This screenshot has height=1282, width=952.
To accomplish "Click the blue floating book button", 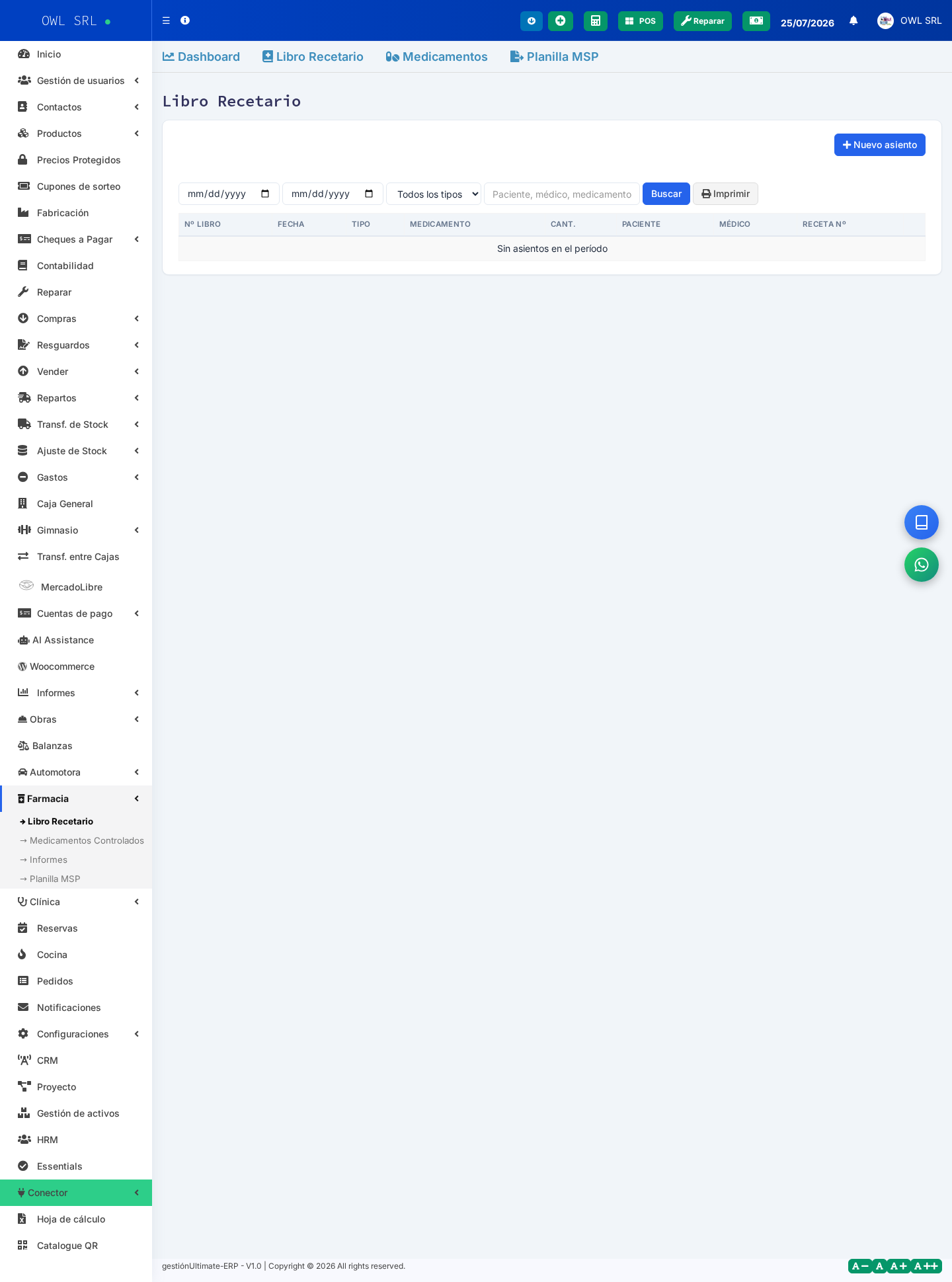I will (x=921, y=522).
